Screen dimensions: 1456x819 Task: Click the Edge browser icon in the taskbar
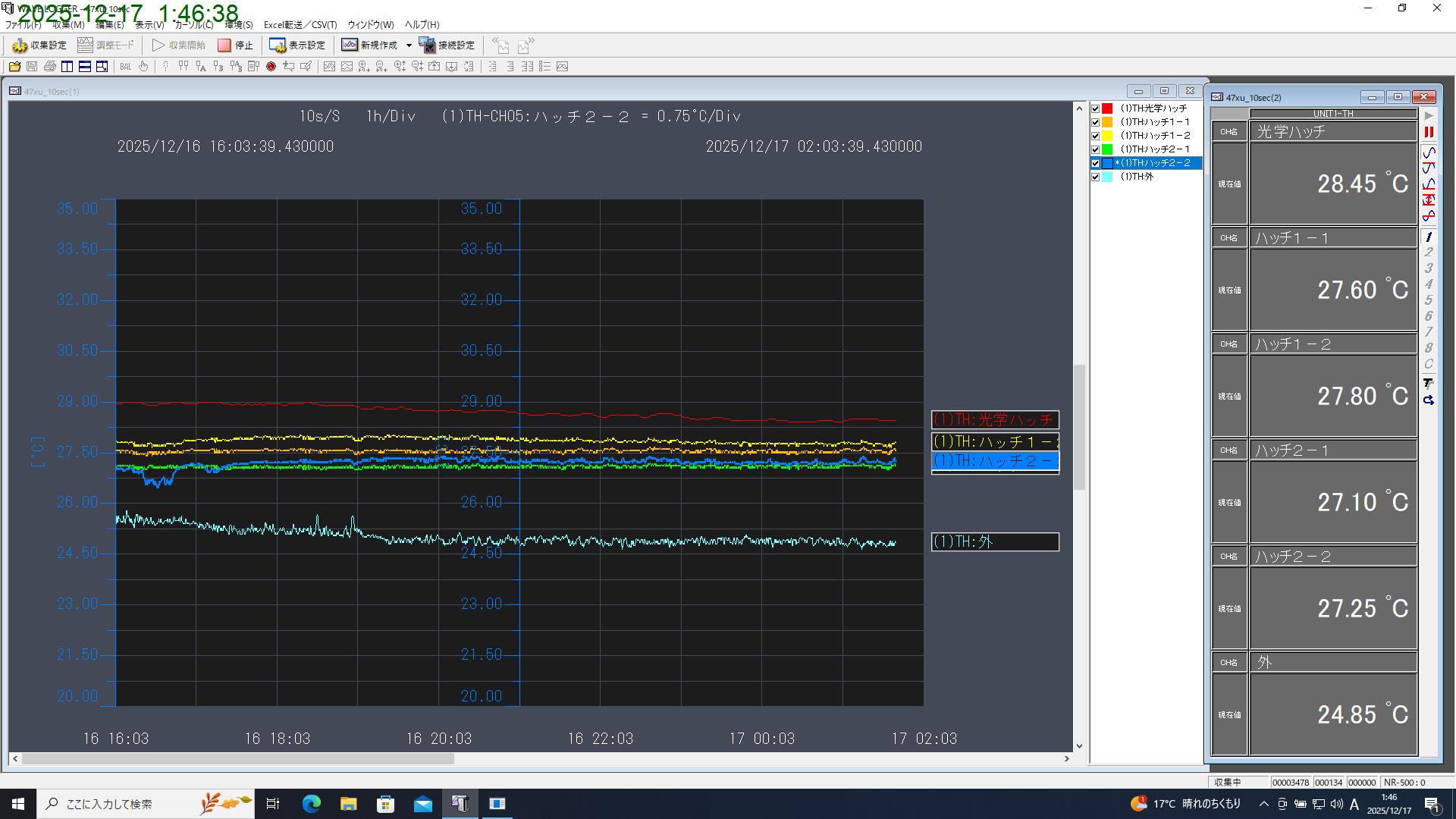pyautogui.click(x=310, y=804)
